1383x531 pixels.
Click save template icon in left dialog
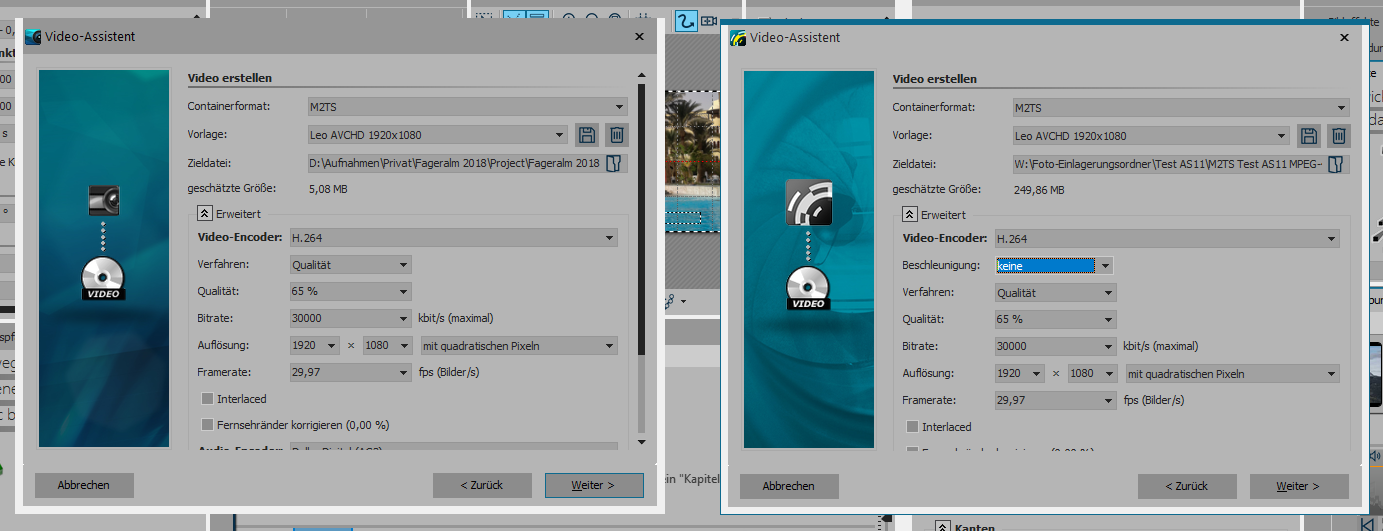(x=587, y=135)
